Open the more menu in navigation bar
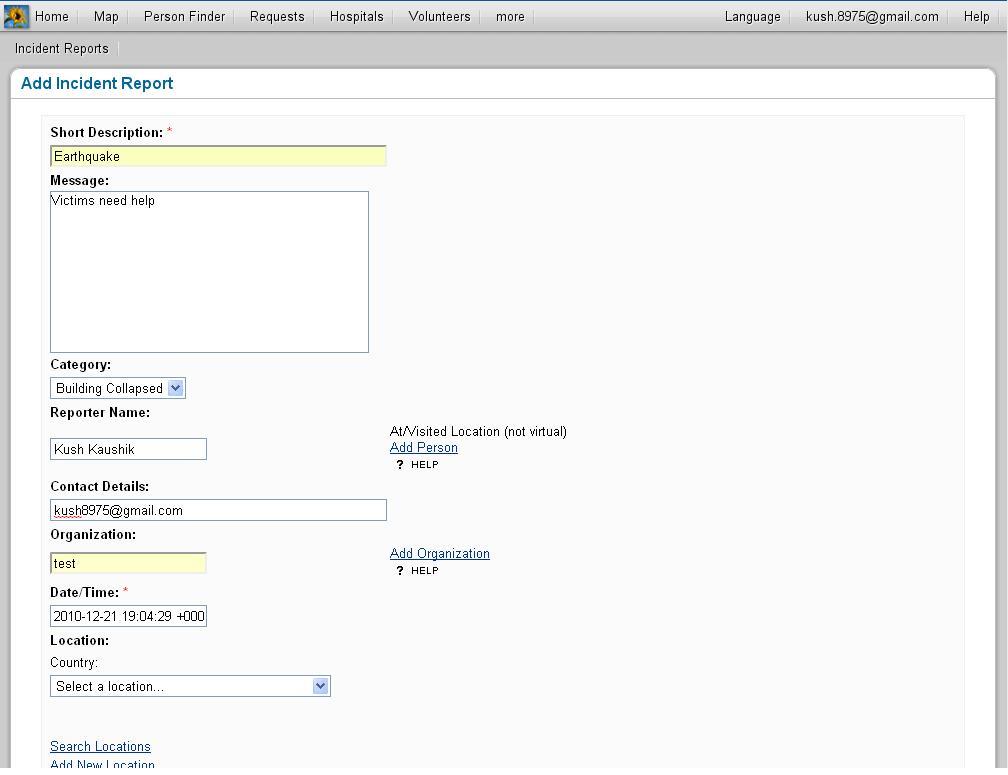Screen dimensions: 1008x775 pyautogui.click(x=510, y=16)
